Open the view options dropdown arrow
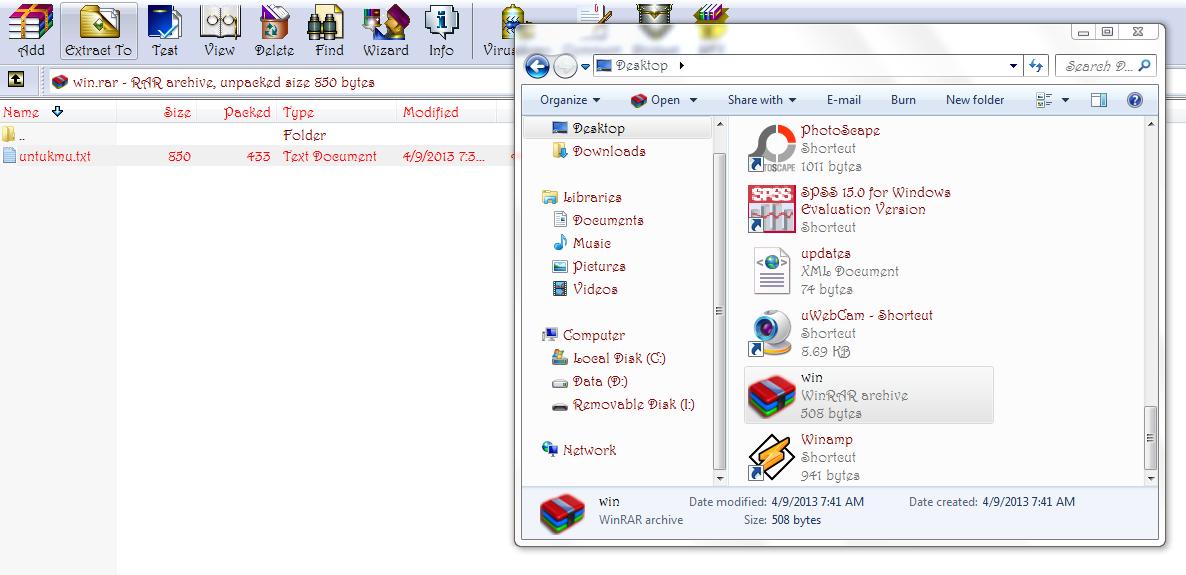 (x=1066, y=100)
